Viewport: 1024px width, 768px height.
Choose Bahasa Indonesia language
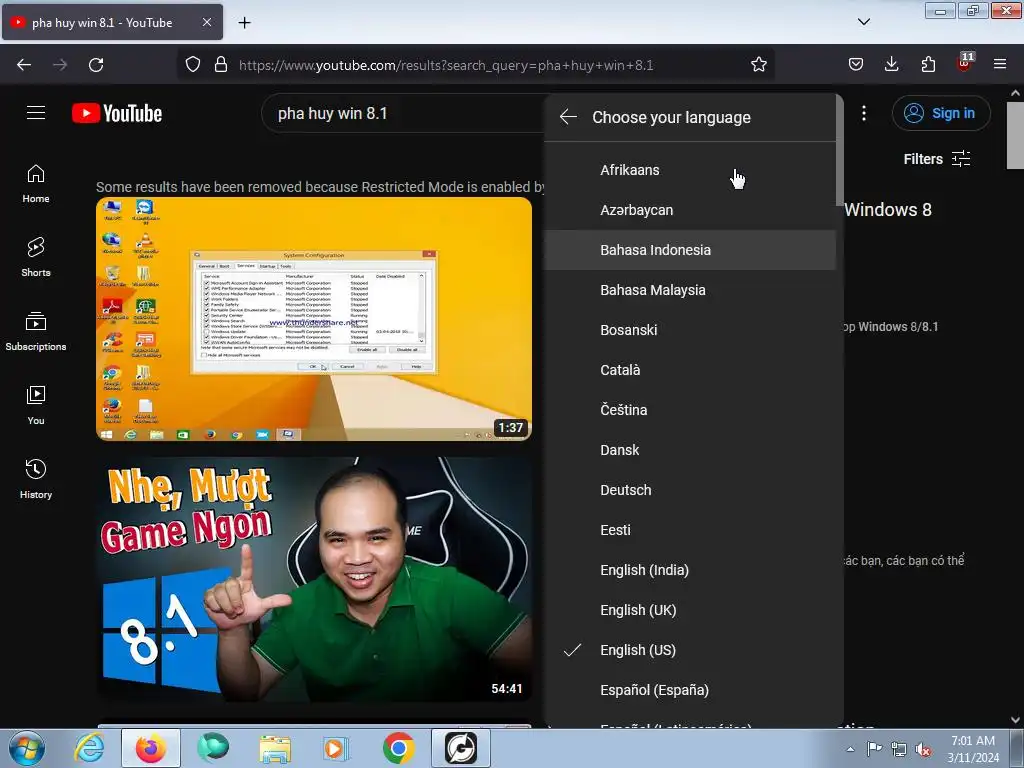point(690,250)
